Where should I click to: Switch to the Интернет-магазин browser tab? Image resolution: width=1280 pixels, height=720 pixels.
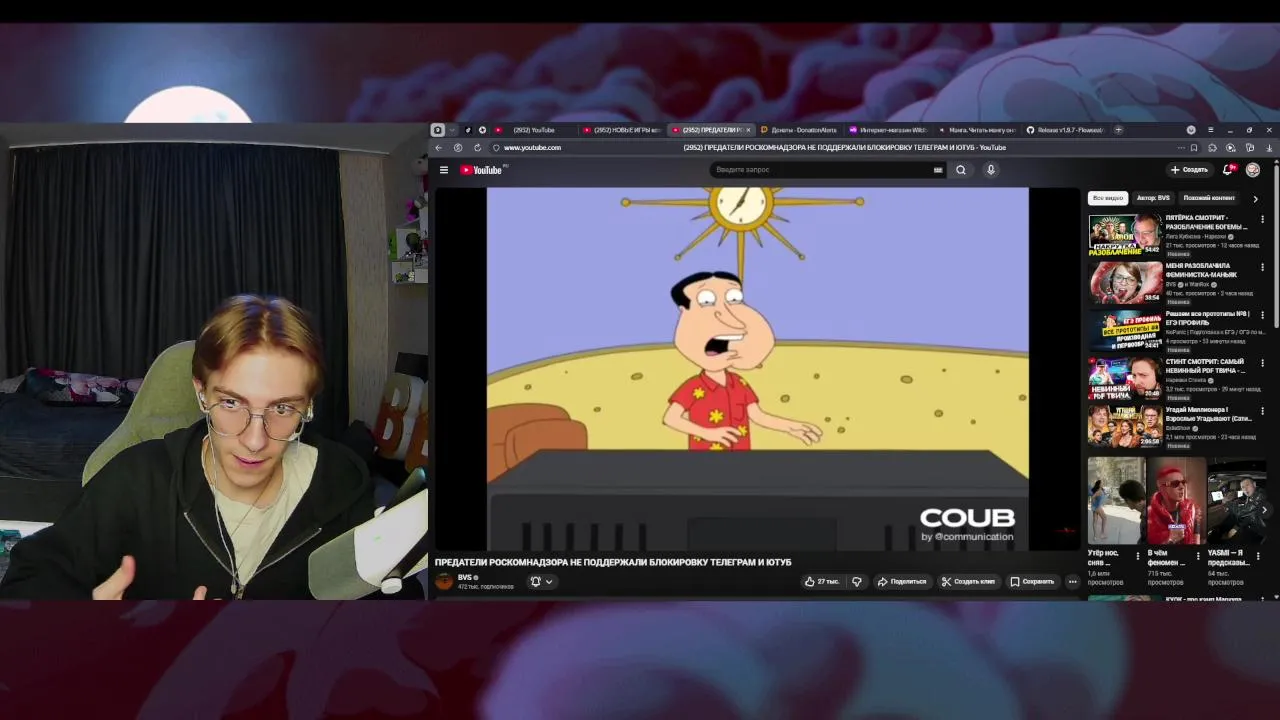point(888,130)
